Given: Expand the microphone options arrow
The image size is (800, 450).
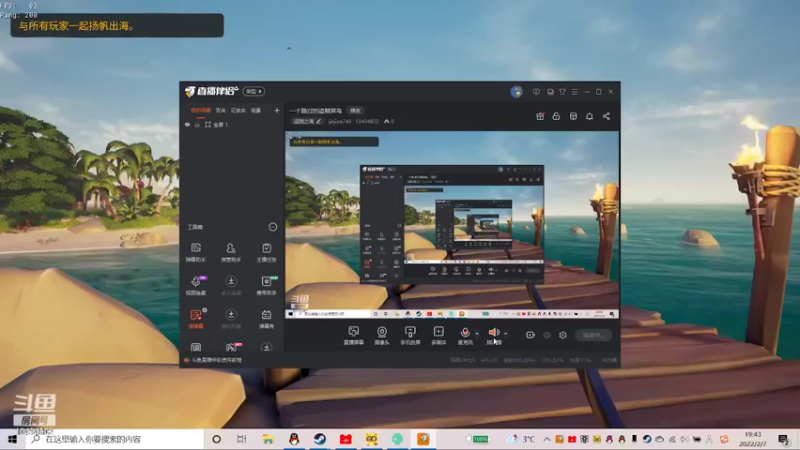Looking at the screenshot, I should click(x=477, y=334).
